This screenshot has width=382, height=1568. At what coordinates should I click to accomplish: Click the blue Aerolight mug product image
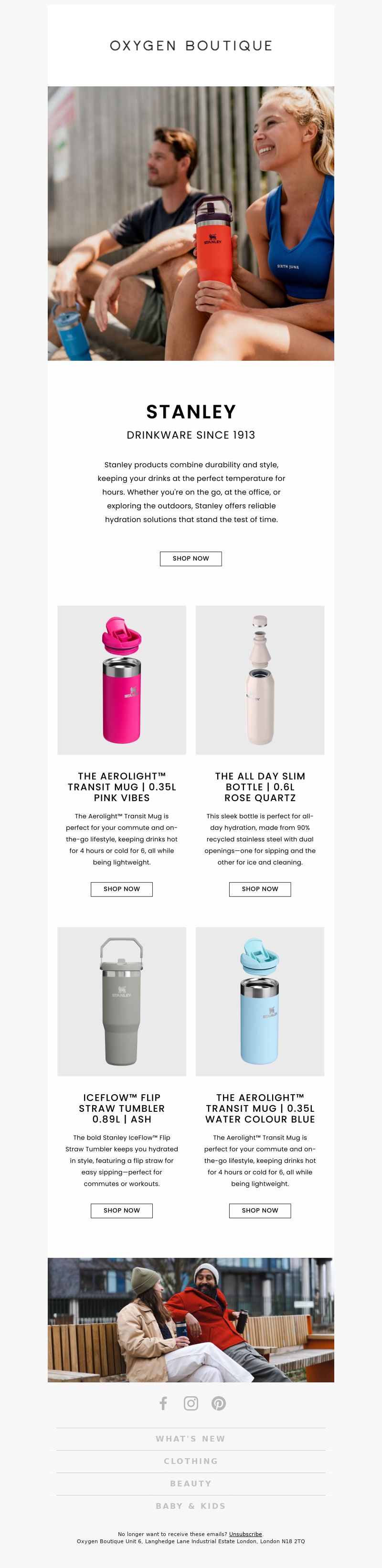tap(260, 1001)
